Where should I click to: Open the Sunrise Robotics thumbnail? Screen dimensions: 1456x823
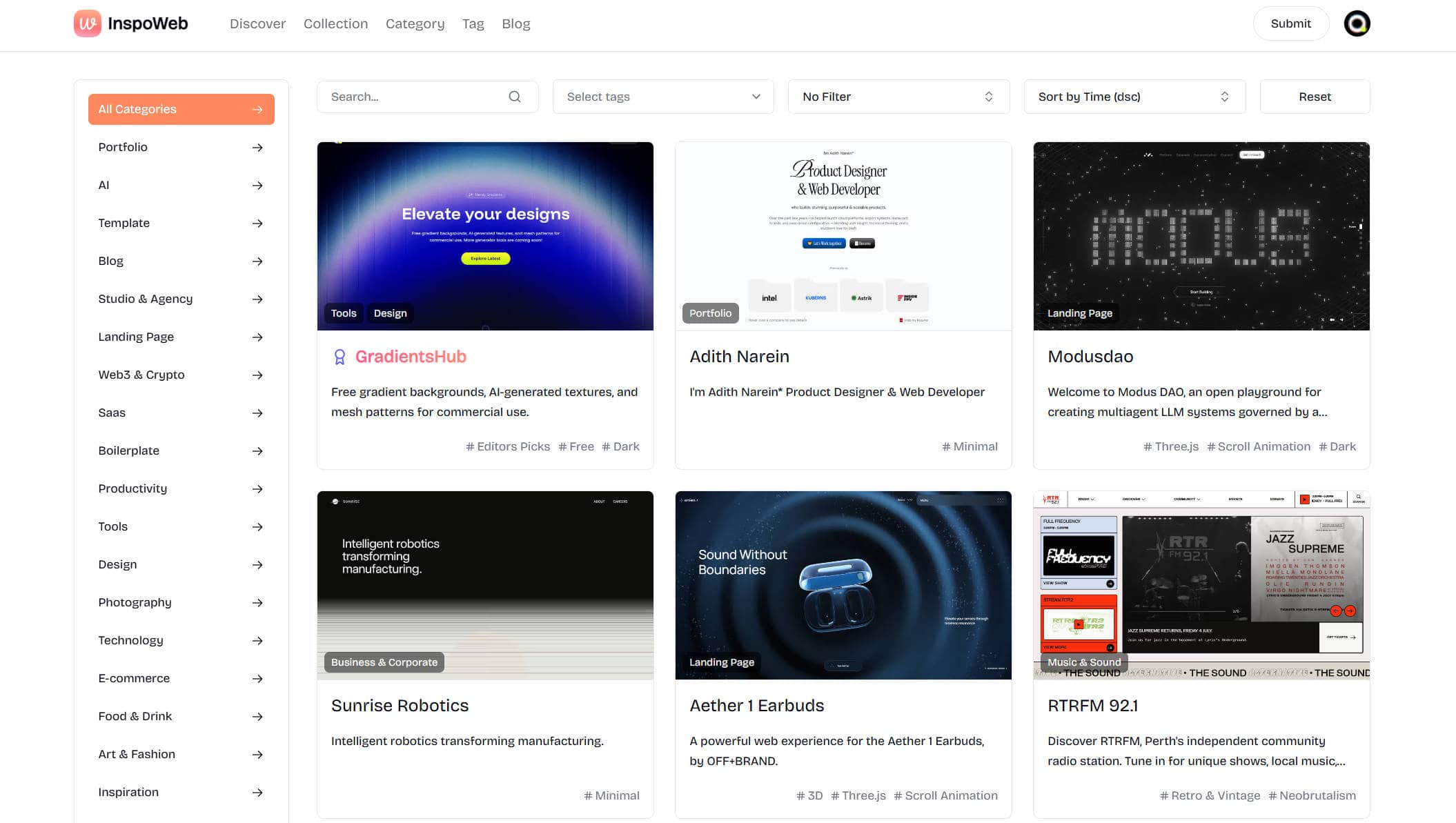click(484, 584)
